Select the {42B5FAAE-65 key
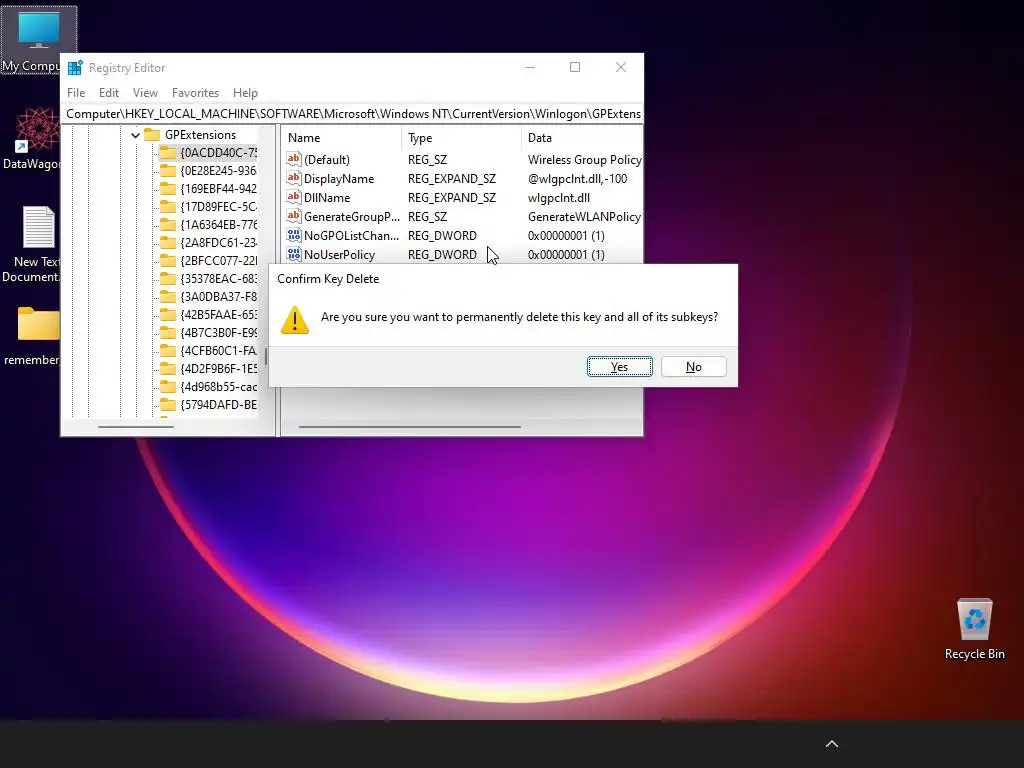Image resolution: width=1024 pixels, height=768 pixels. coord(218,315)
